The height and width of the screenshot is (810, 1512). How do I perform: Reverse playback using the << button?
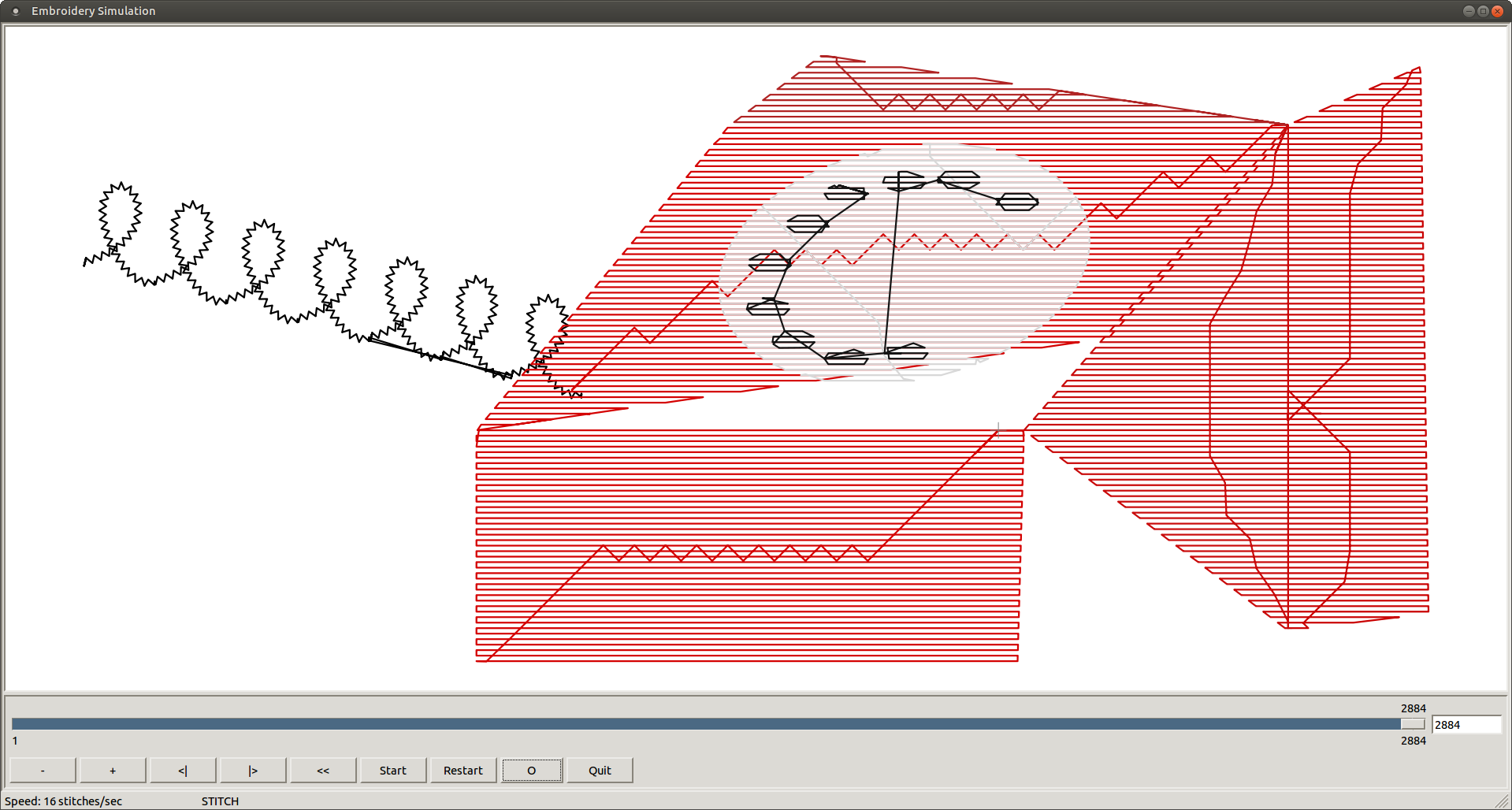(323, 771)
